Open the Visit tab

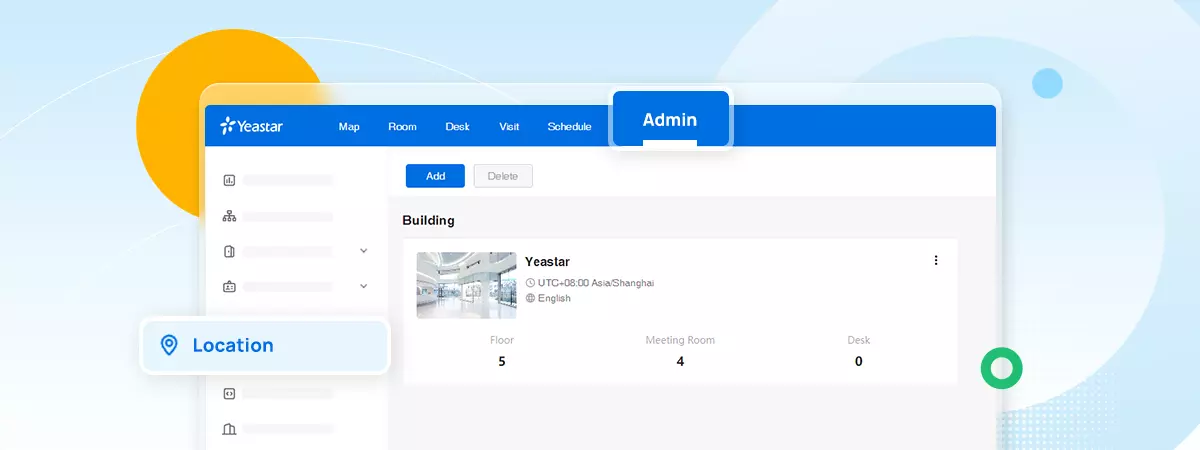(509, 126)
